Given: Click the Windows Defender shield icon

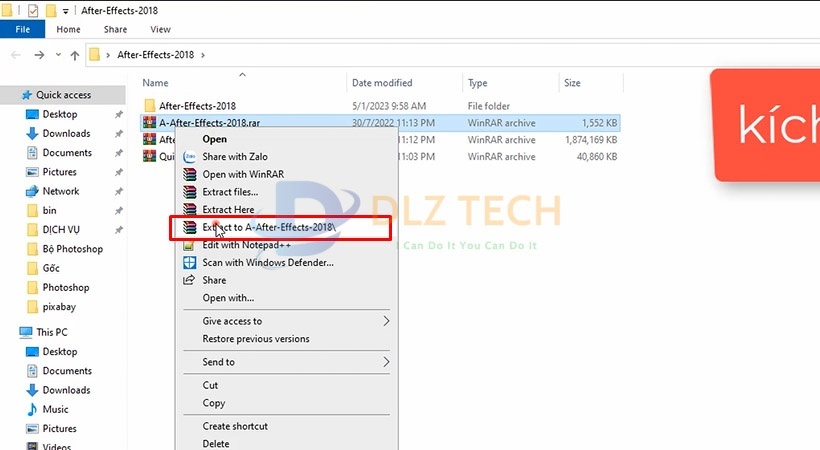Looking at the screenshot, I should tap(189, 263).
